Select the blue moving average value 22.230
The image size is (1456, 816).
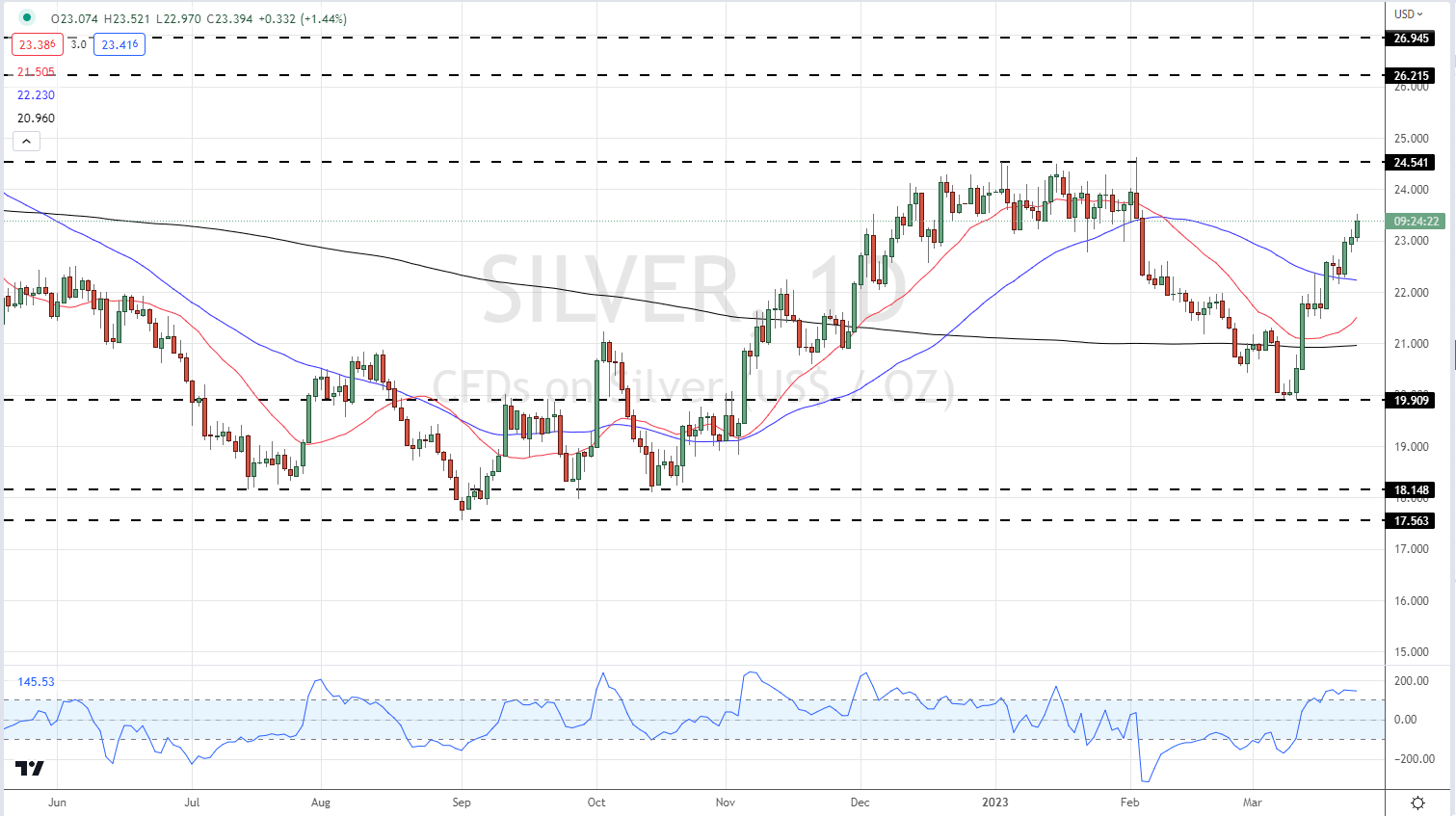coord(36,95)
